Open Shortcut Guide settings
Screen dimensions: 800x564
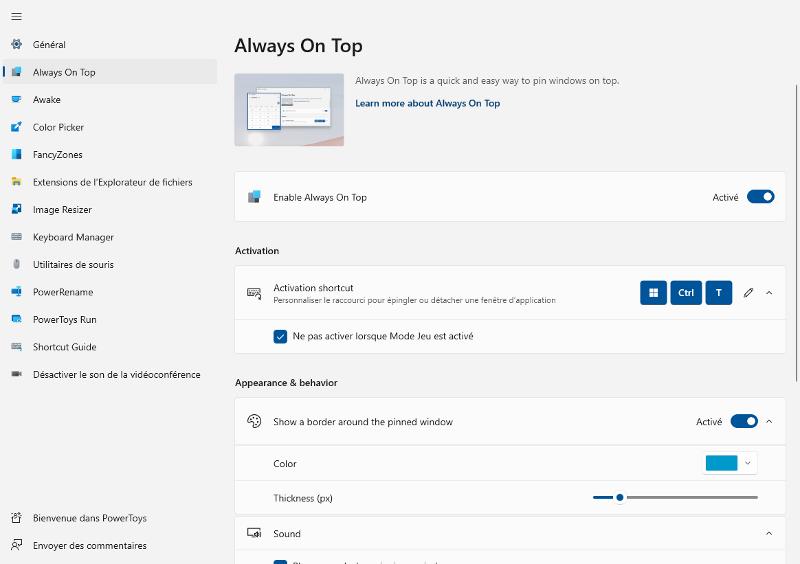pos(110,347)
